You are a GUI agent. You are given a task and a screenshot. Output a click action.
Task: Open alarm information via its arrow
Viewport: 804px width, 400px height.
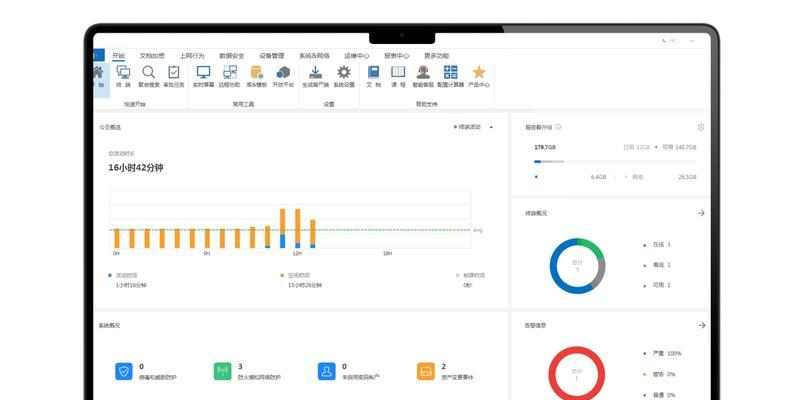702,325
